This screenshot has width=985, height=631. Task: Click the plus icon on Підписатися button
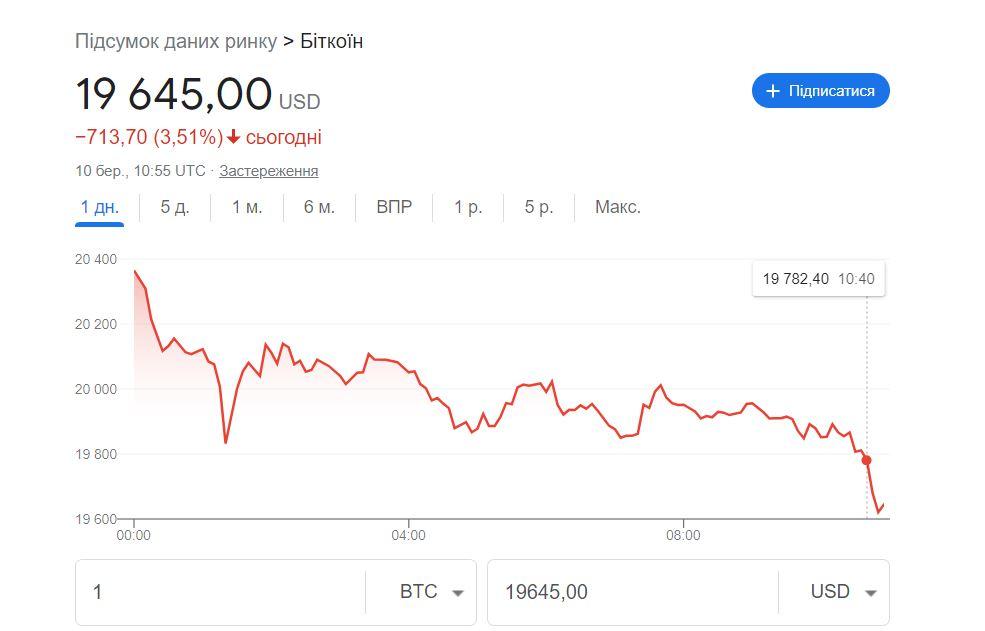coord(772,91)
